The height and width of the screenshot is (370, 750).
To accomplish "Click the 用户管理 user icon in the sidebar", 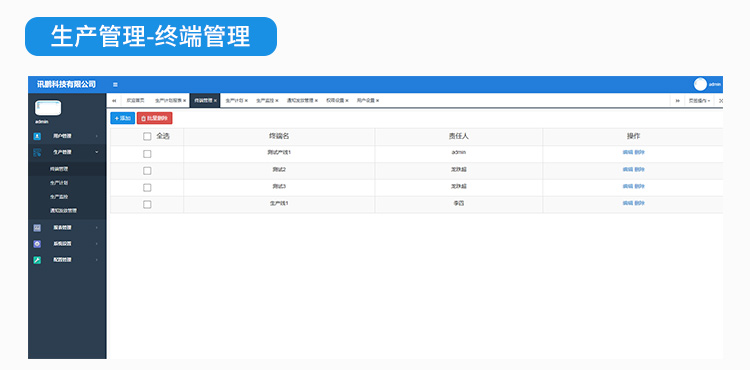I will click(x=37, y=136).
